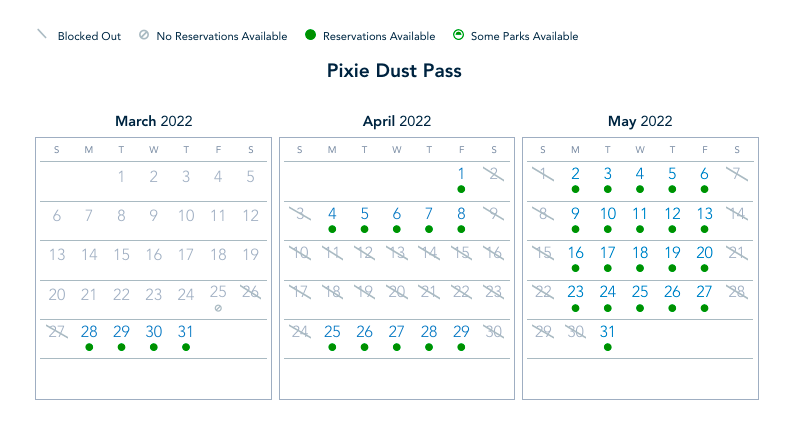Click blocked-out date May 28
The width and height of the screenshot is (795, 423).
coord(737,292)
